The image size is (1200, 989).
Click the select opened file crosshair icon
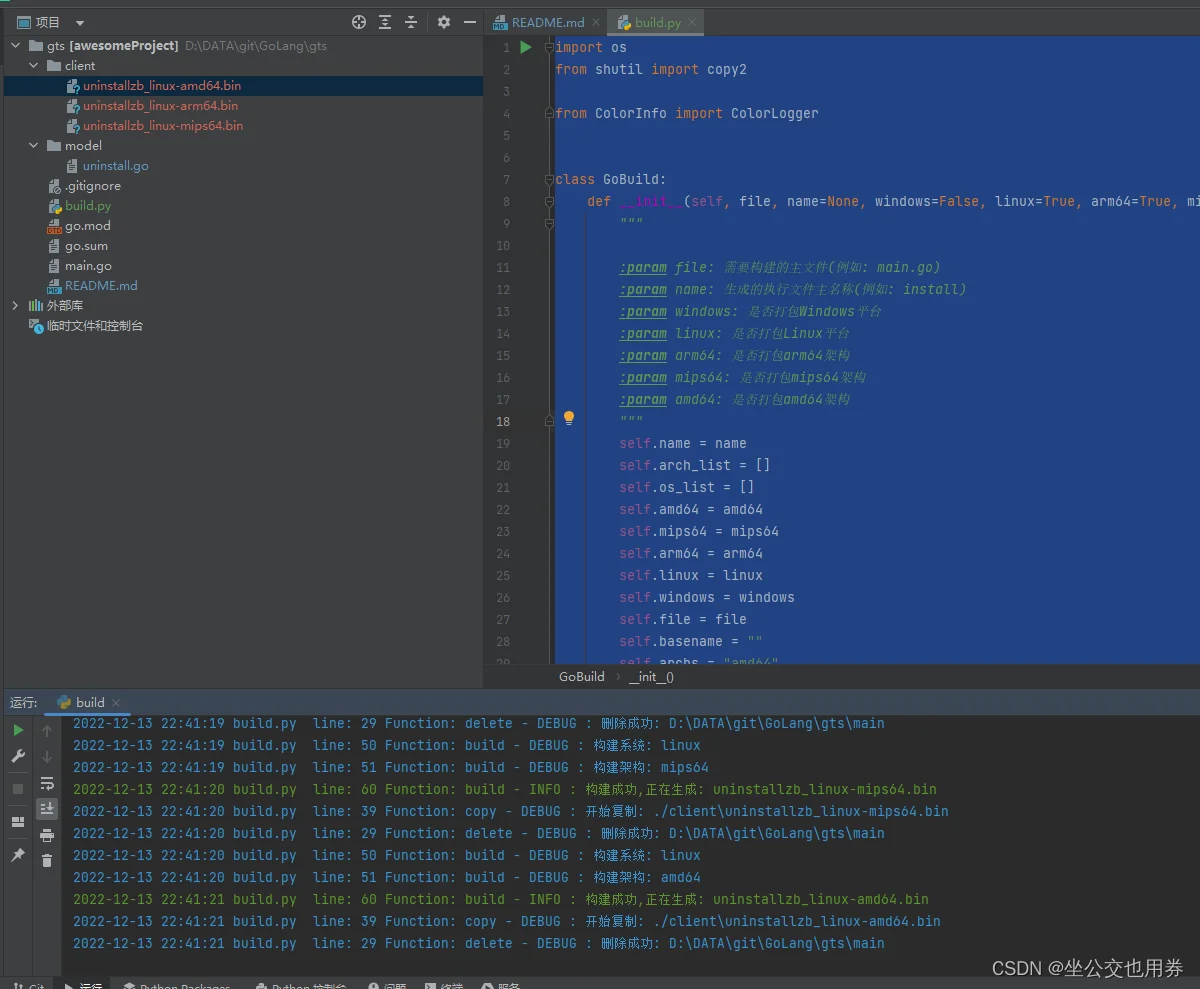point(359,22)
